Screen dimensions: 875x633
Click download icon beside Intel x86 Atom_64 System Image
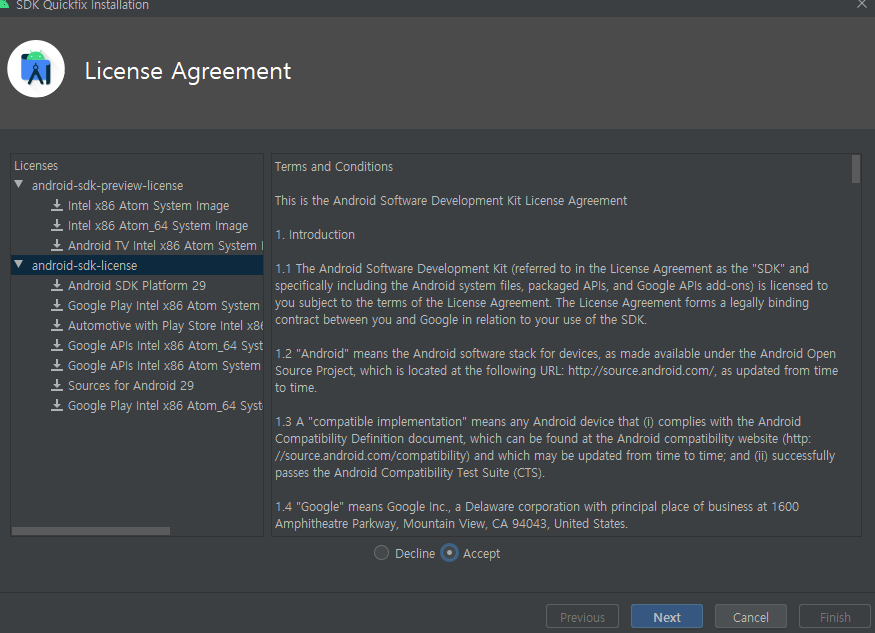pos(56,226)
